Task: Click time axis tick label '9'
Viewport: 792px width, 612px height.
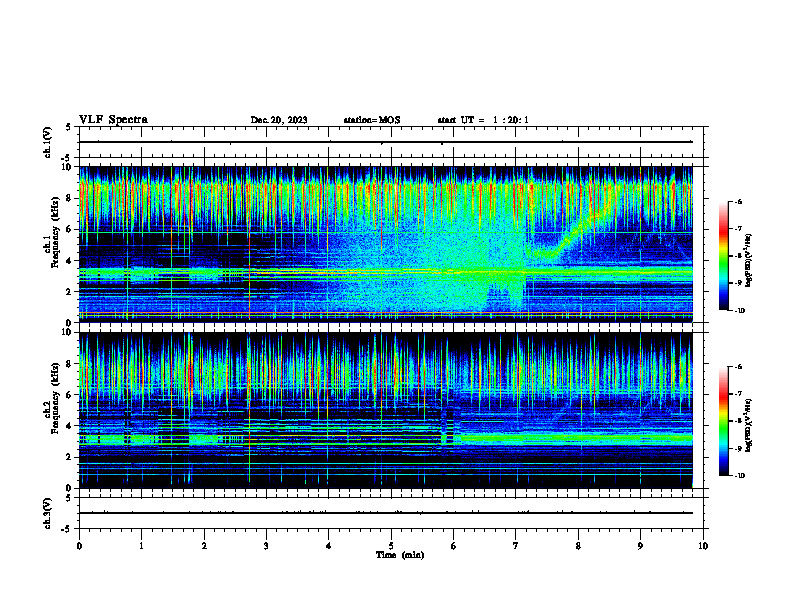Action: coord(640,546)
